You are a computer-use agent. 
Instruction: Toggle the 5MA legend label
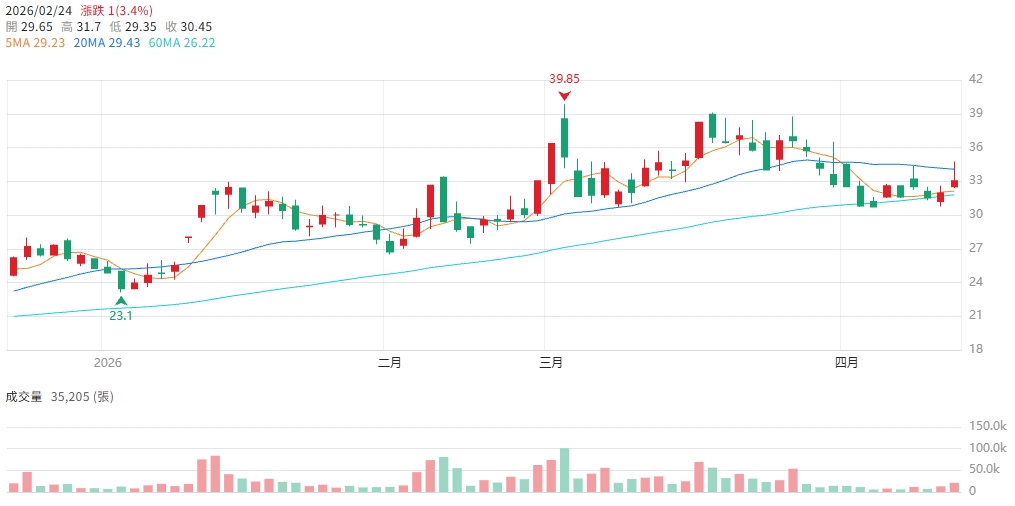coord(36,43)
